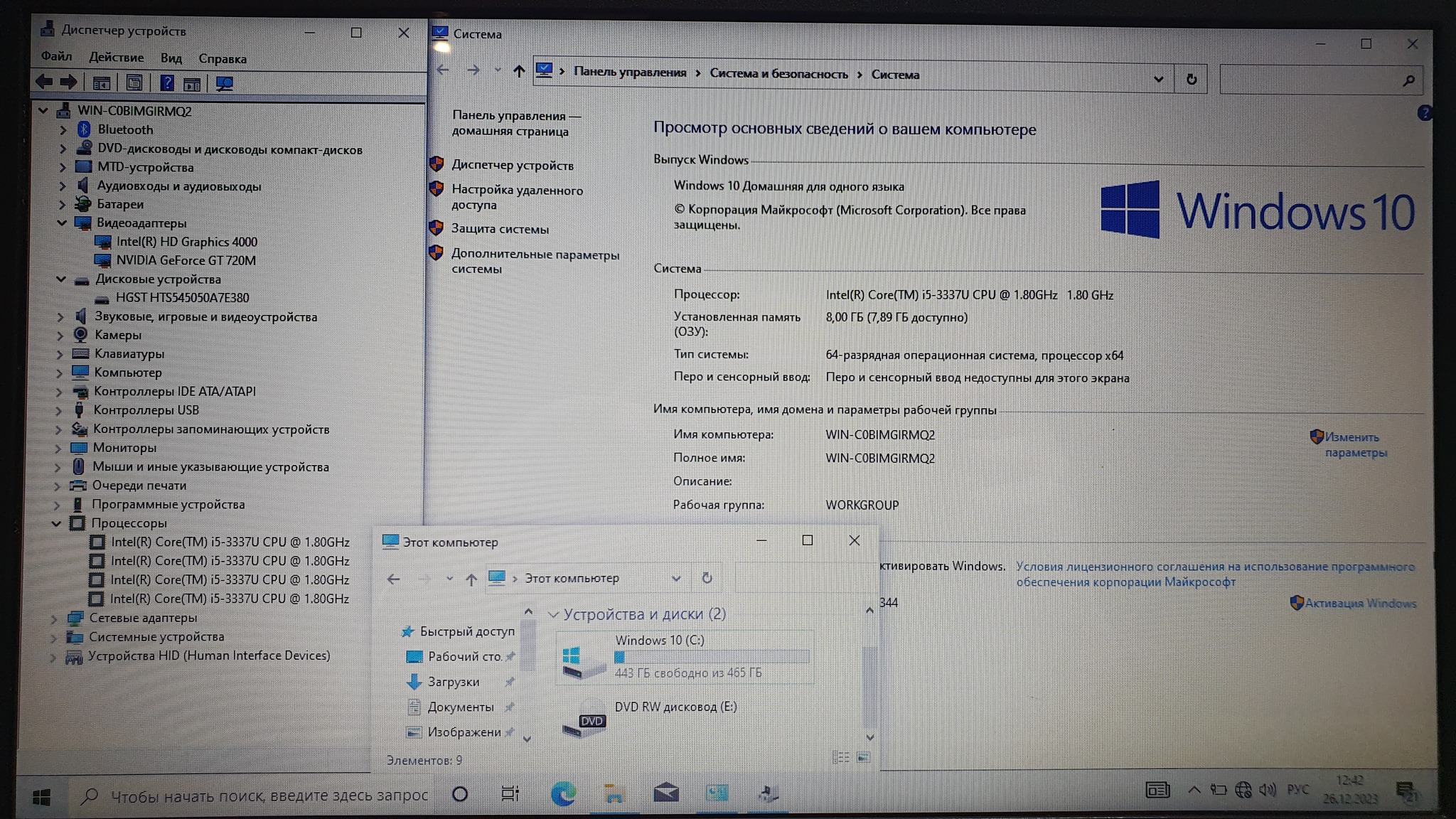Click the Task View taskbar icon
This screenshot has height=819, width=1456.
(510, 793)
